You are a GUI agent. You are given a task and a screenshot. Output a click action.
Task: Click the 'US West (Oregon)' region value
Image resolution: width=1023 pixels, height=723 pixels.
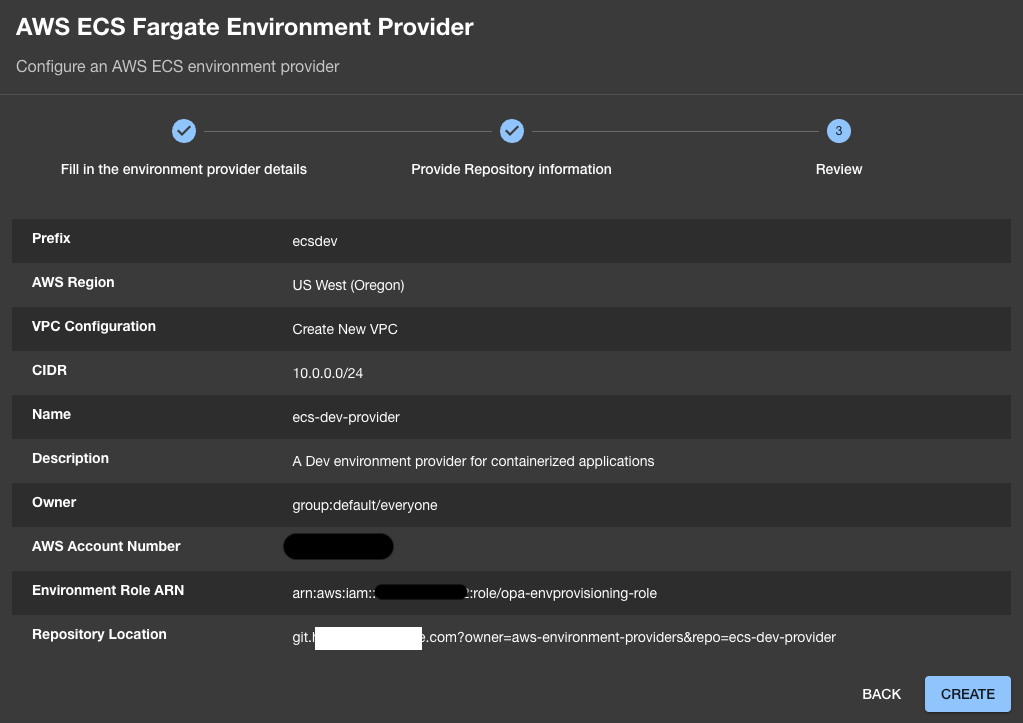(348, 285)
